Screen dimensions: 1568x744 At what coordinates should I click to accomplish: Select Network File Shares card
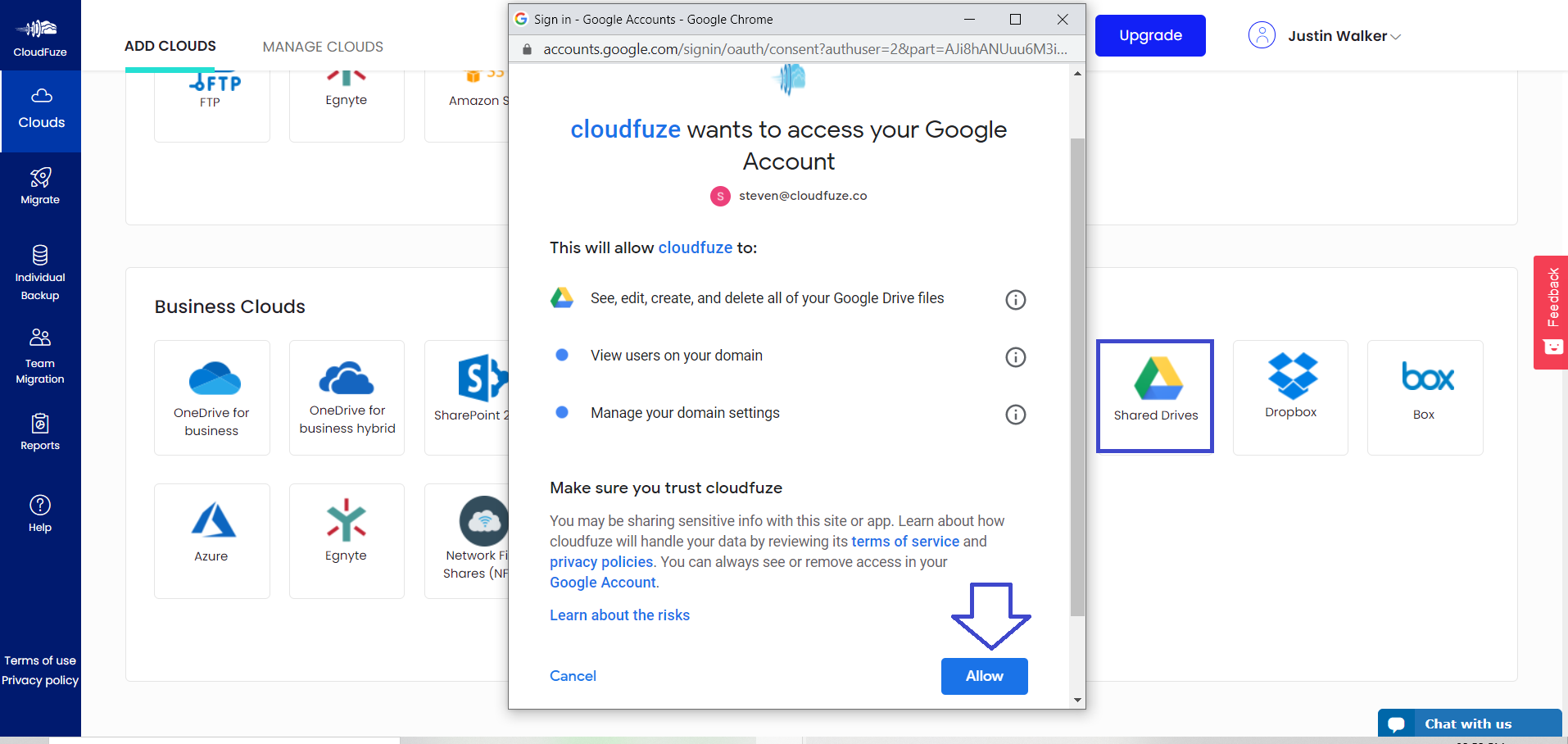tap(467, 541)
